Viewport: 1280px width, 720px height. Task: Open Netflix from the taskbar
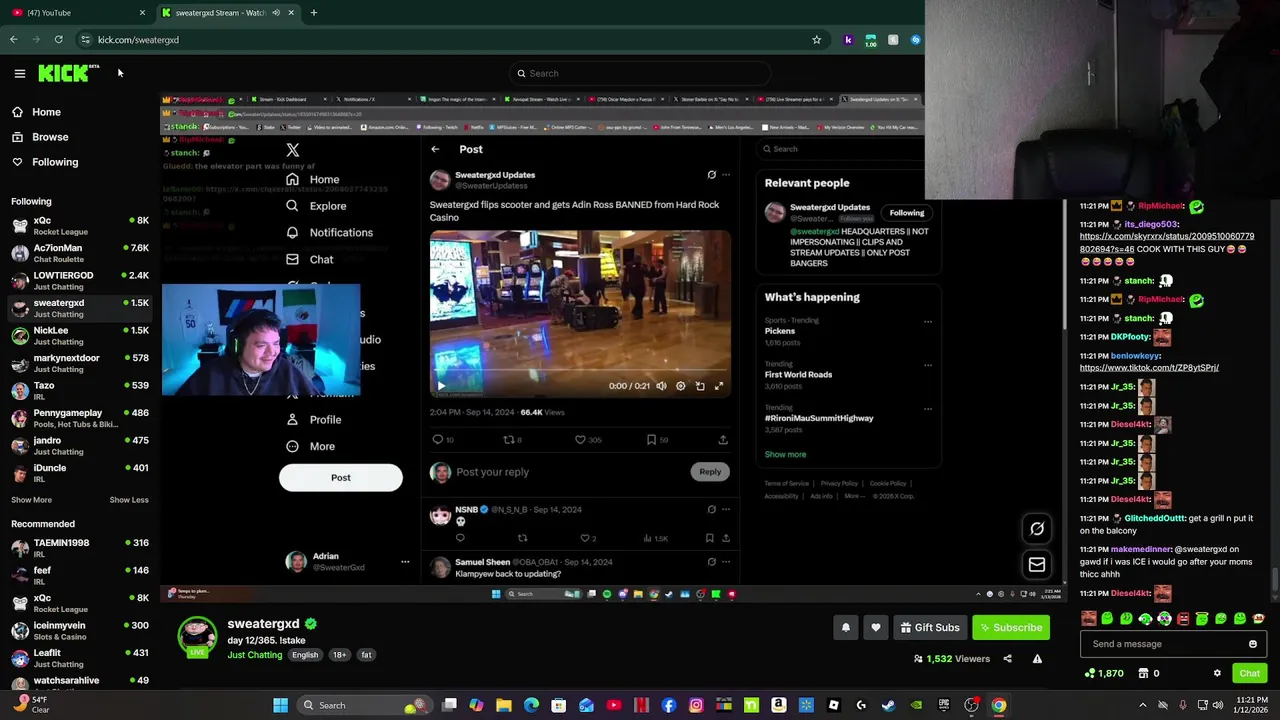tap(641, 705)
